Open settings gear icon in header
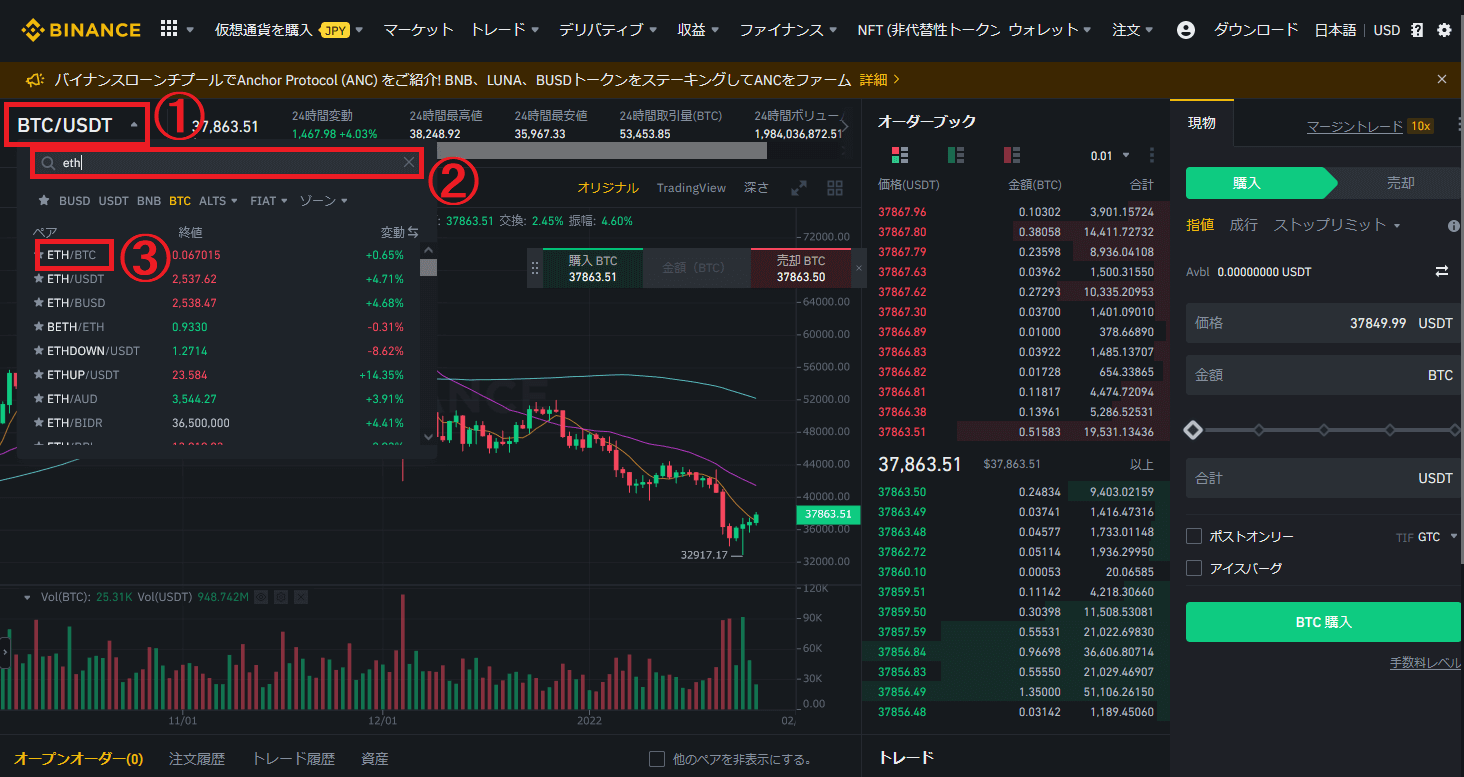This screenshot has height=777, width=1464. (x=1444, y=30)
